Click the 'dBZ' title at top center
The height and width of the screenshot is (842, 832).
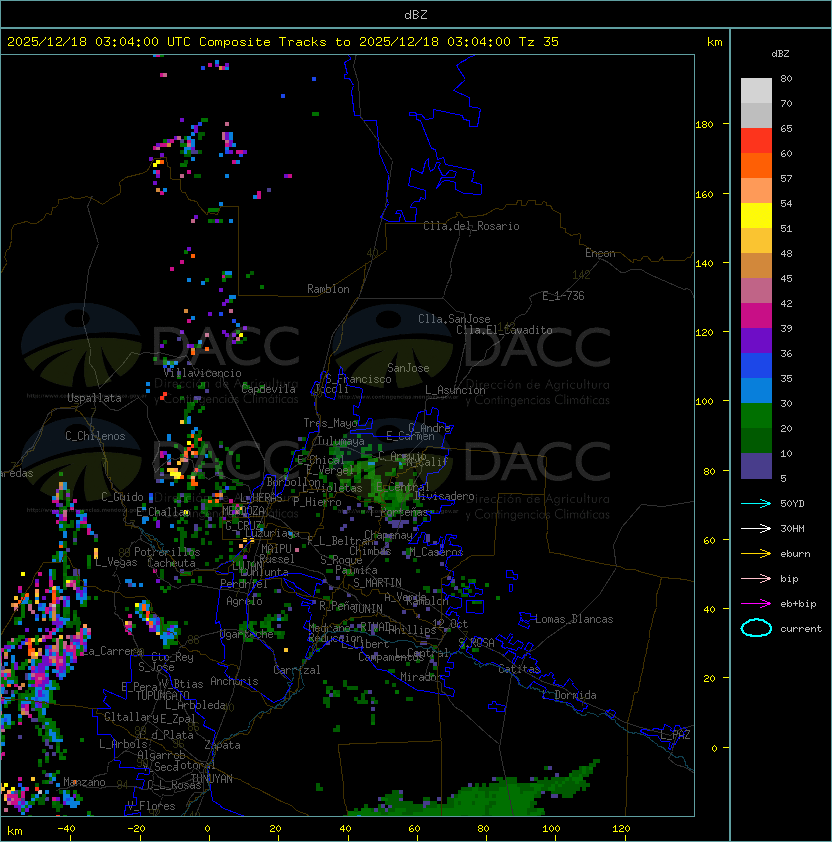pos(416,15)
